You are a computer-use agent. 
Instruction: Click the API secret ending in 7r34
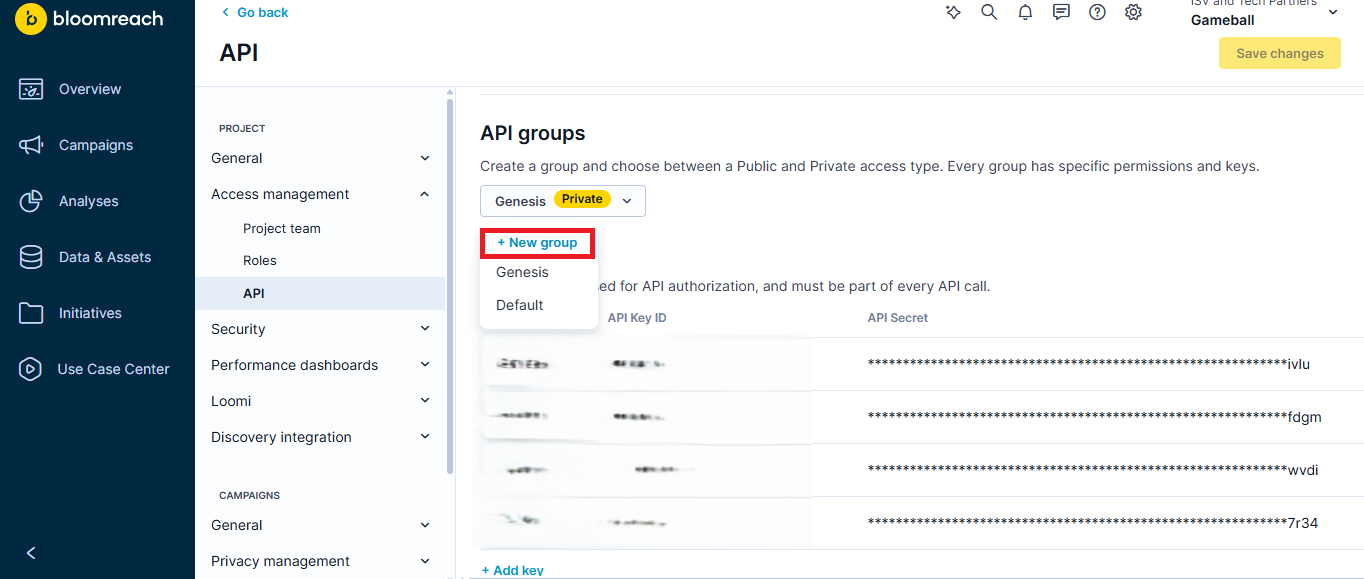(x=1092, y=522)
